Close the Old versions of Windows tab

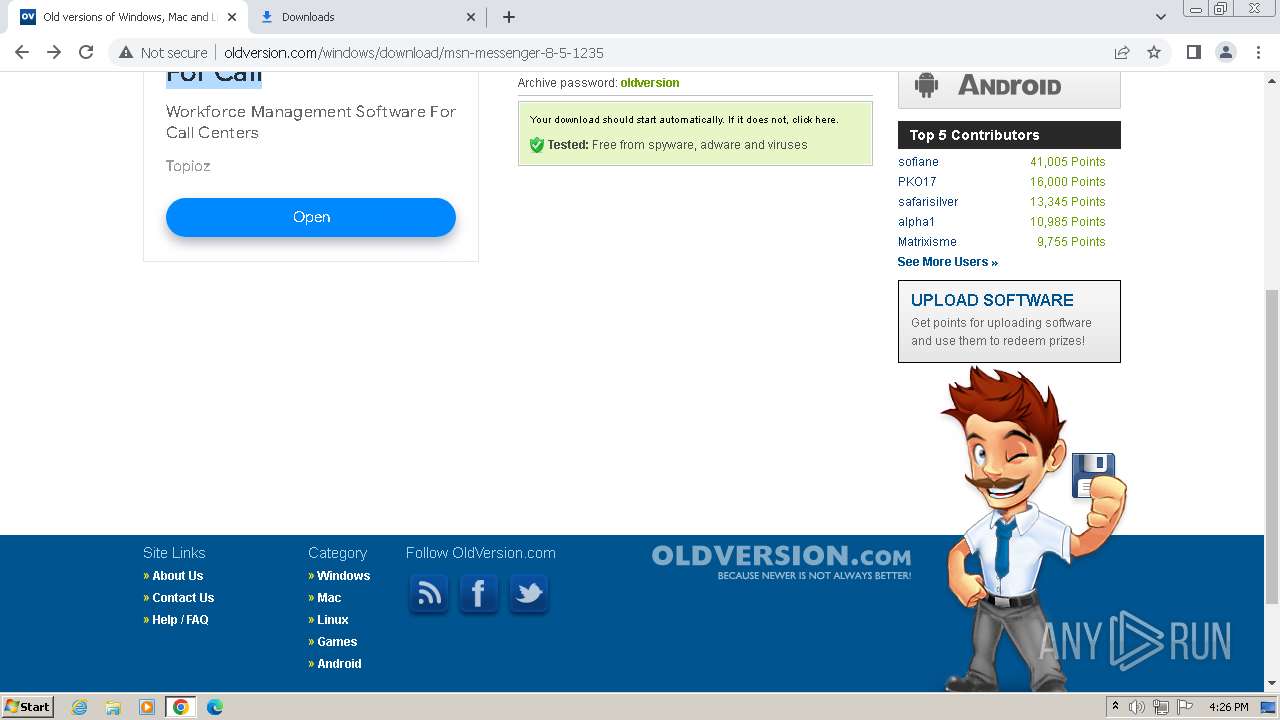coord(231,17)
